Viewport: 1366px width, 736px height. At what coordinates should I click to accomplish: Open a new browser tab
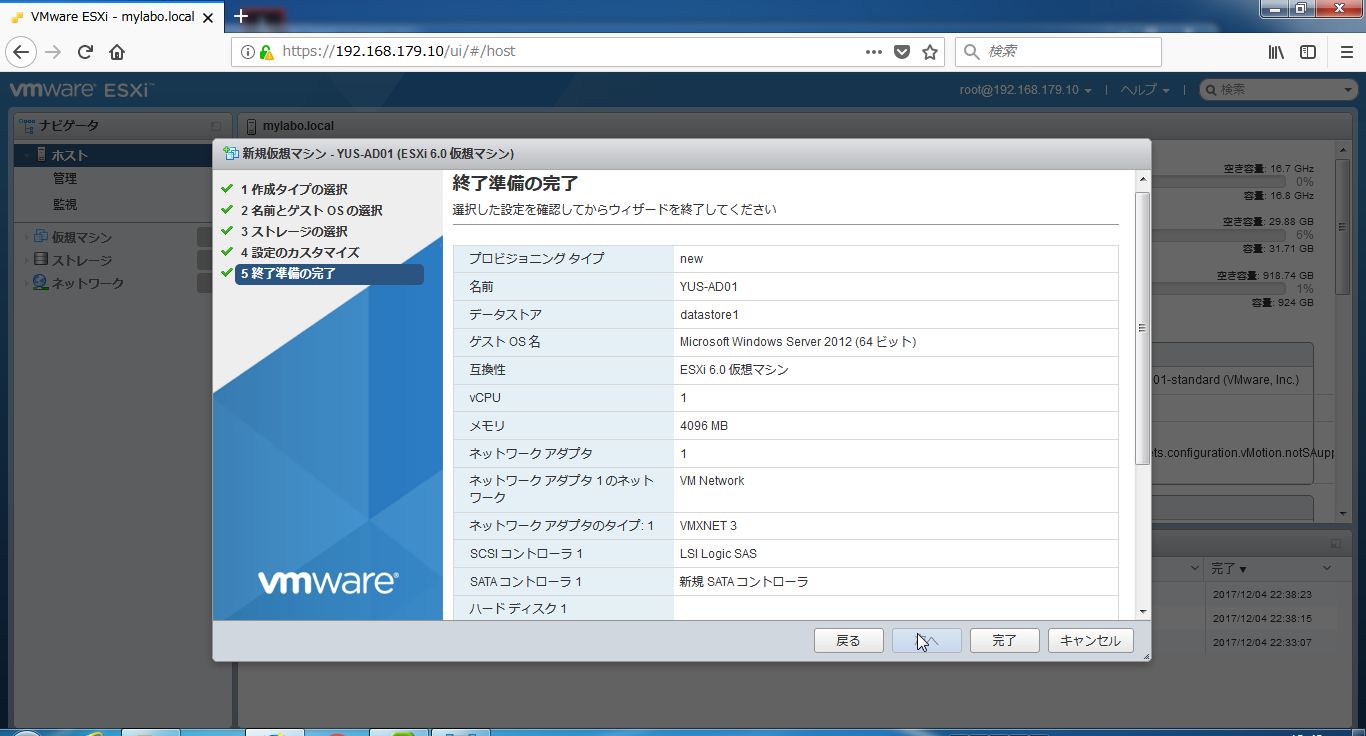click(x=241, y=16)
